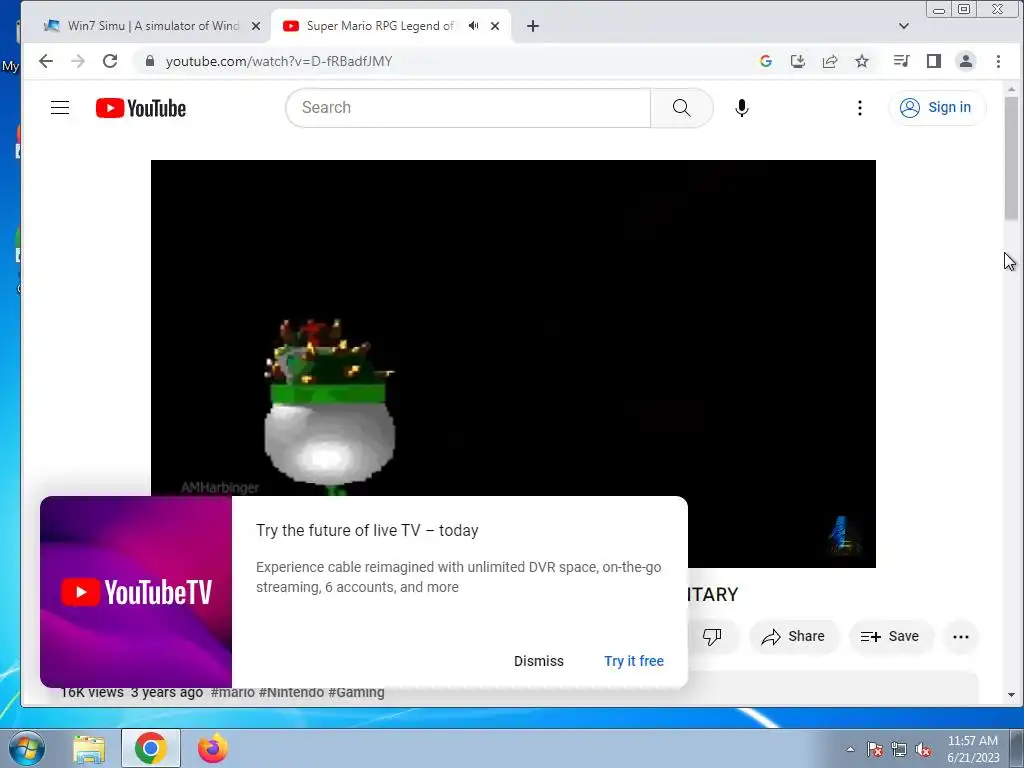Open File Explorer from taskbar
Image resolution: width=1024 pixels, height=768 pixels.
point(89,748)
